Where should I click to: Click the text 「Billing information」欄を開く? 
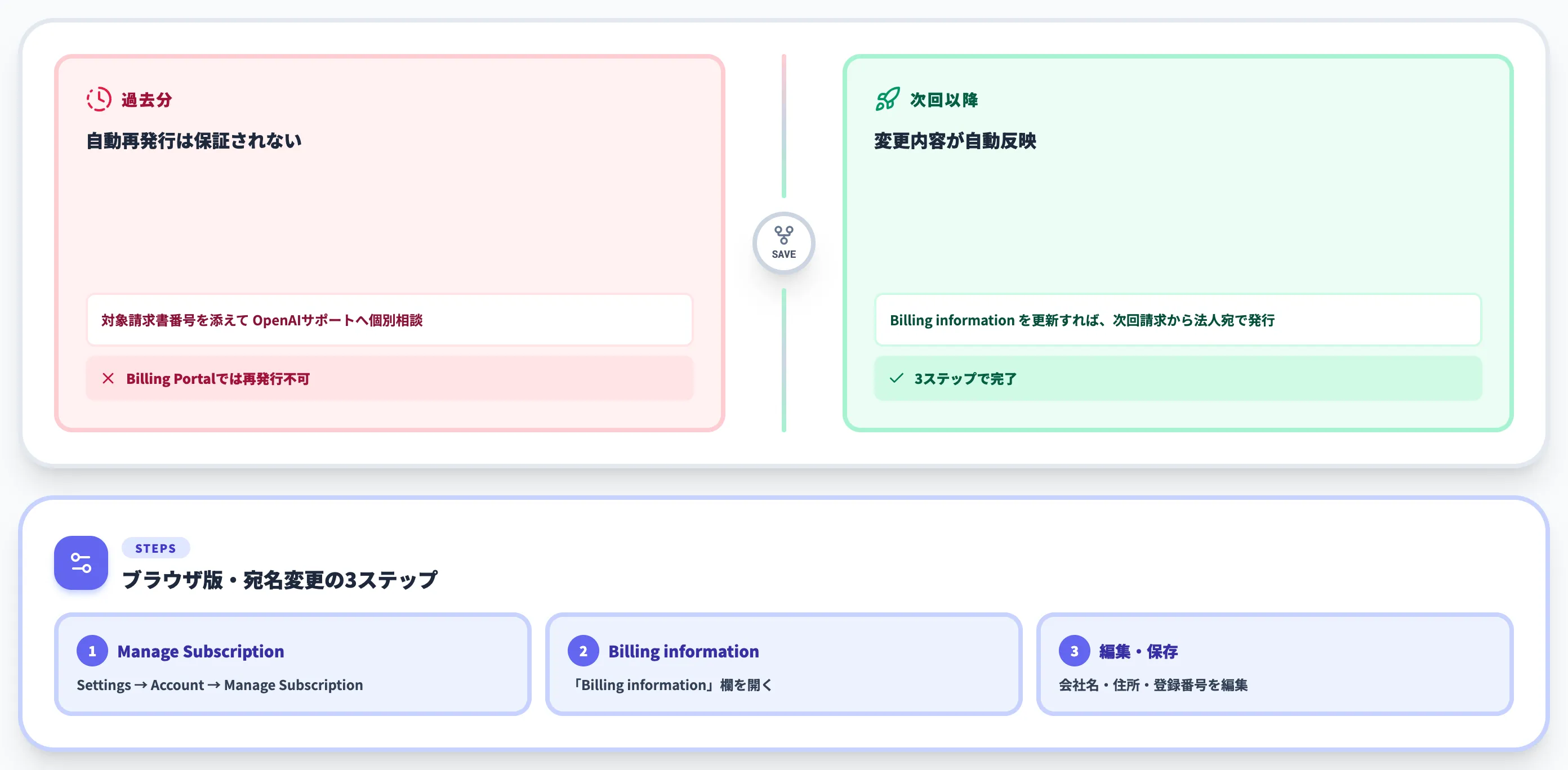tap(671, 685)
